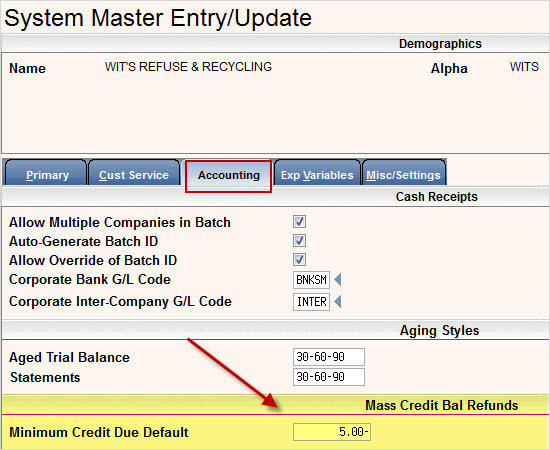Click the Name label in Demographics

pos(27,68)
